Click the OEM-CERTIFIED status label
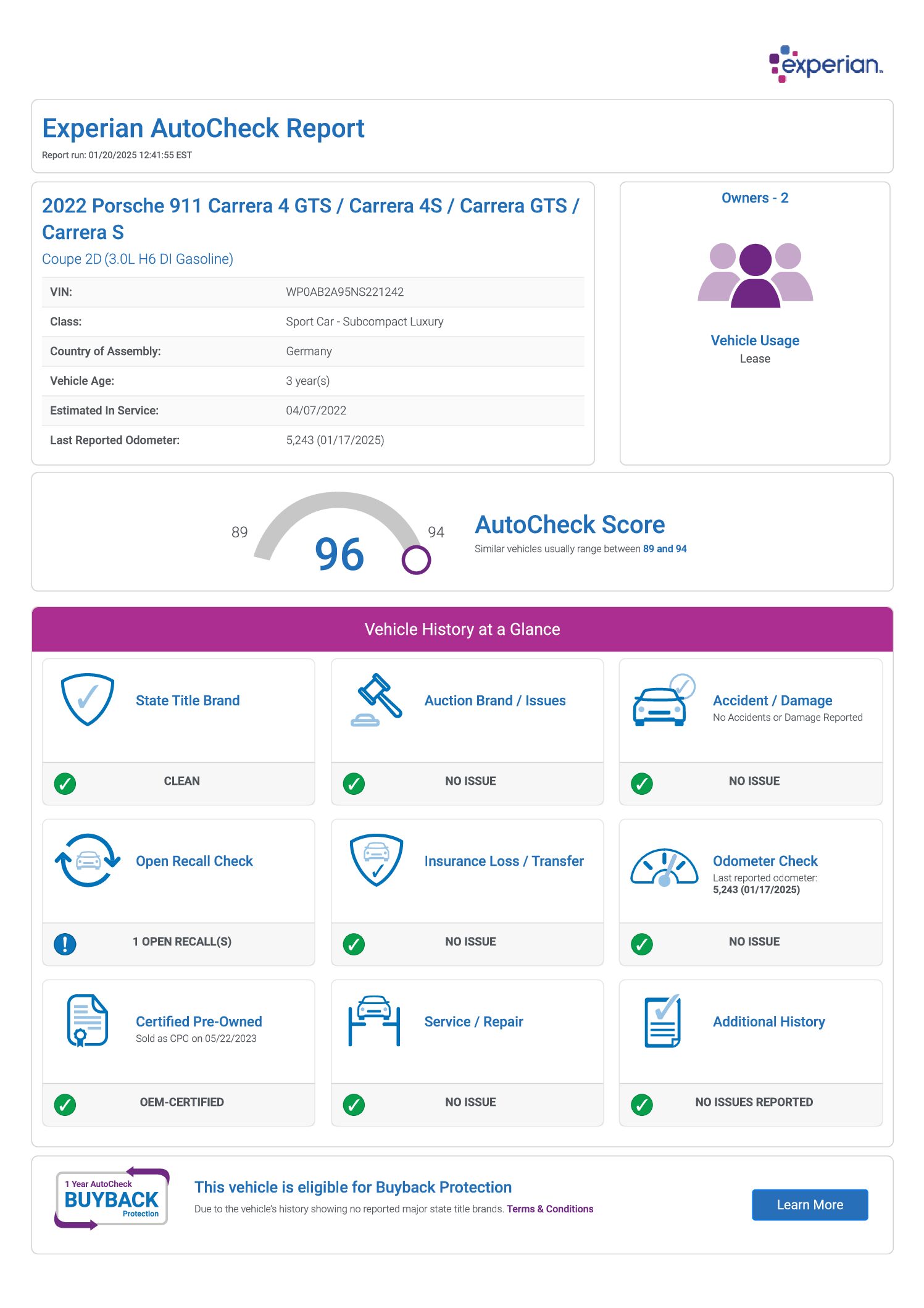This screenshot has width=924, height=1308. [181, 1102]
